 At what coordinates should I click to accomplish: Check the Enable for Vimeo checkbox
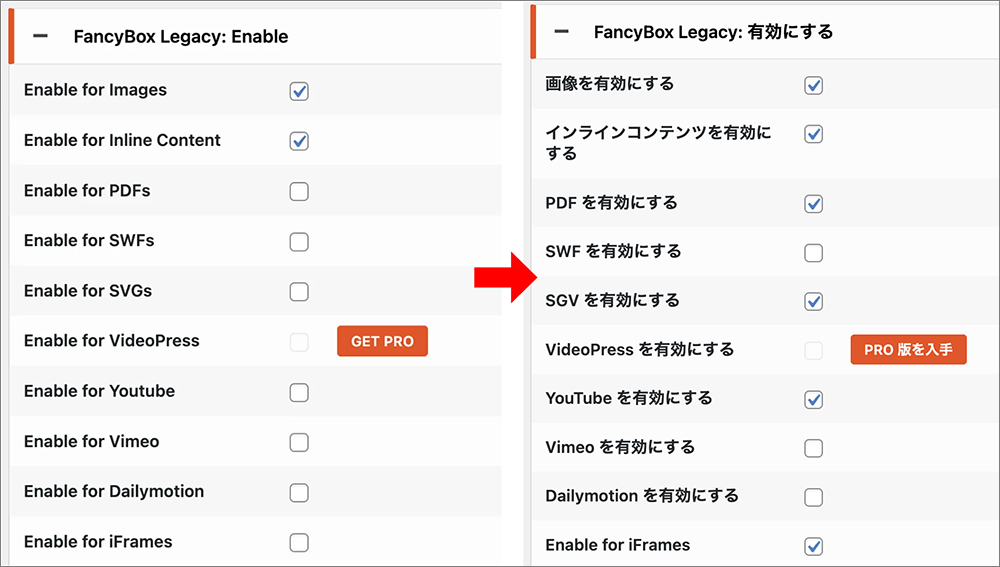[x=299, y=442]
